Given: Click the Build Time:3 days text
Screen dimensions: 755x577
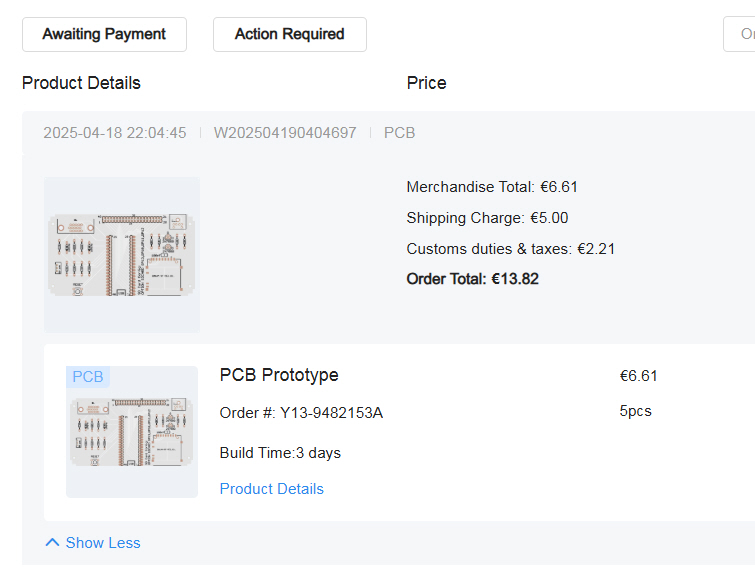Looking at the screenshot, I should tap(280, 453).
